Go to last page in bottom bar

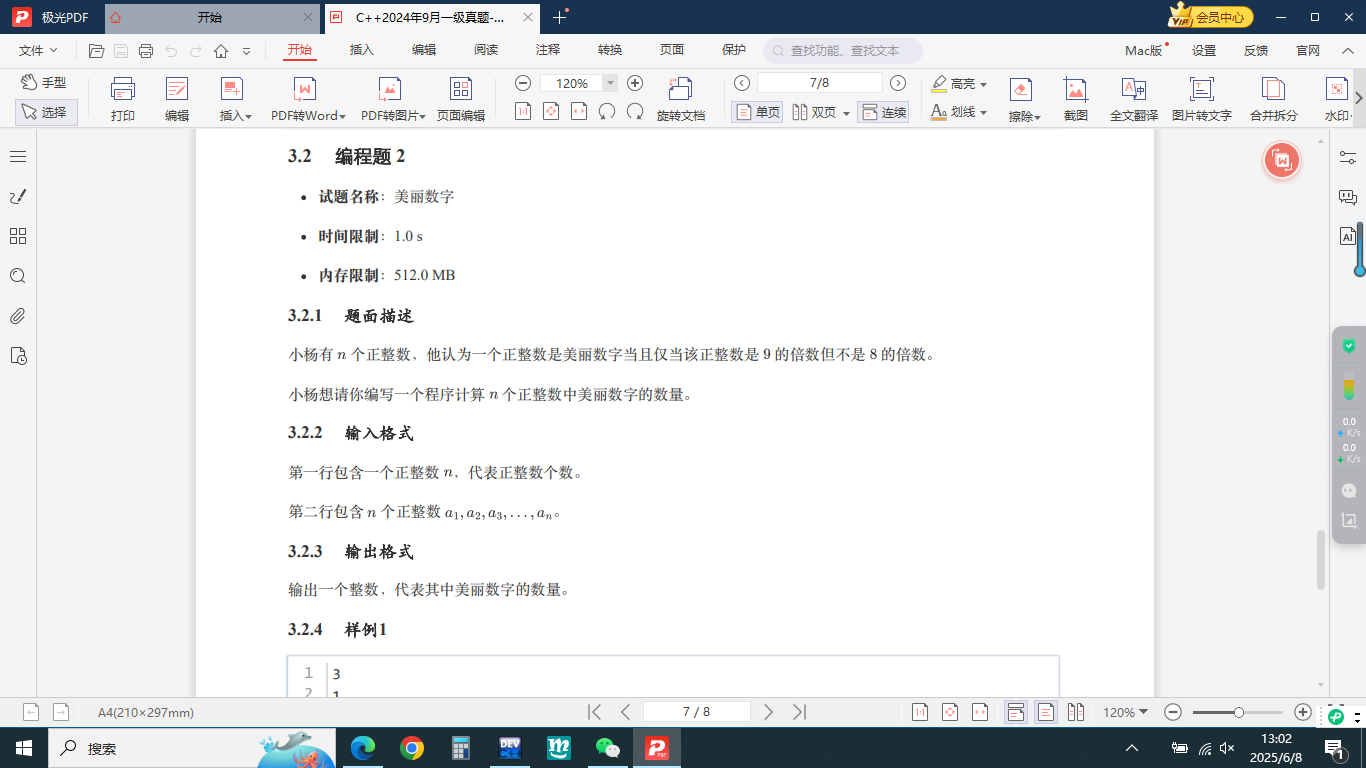(799, 712)
